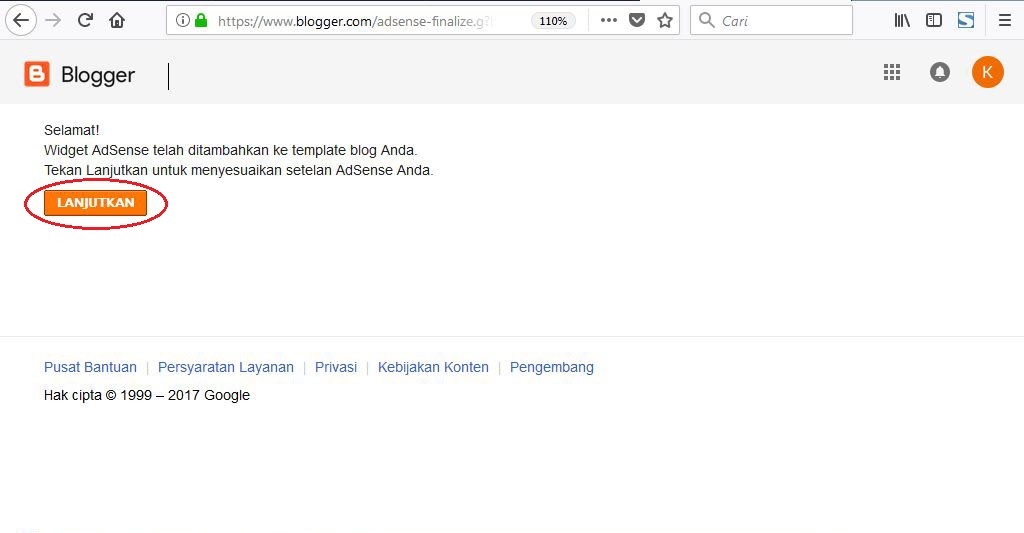
Task: Open the Library bookshelf icon
Action: (902, 21)
